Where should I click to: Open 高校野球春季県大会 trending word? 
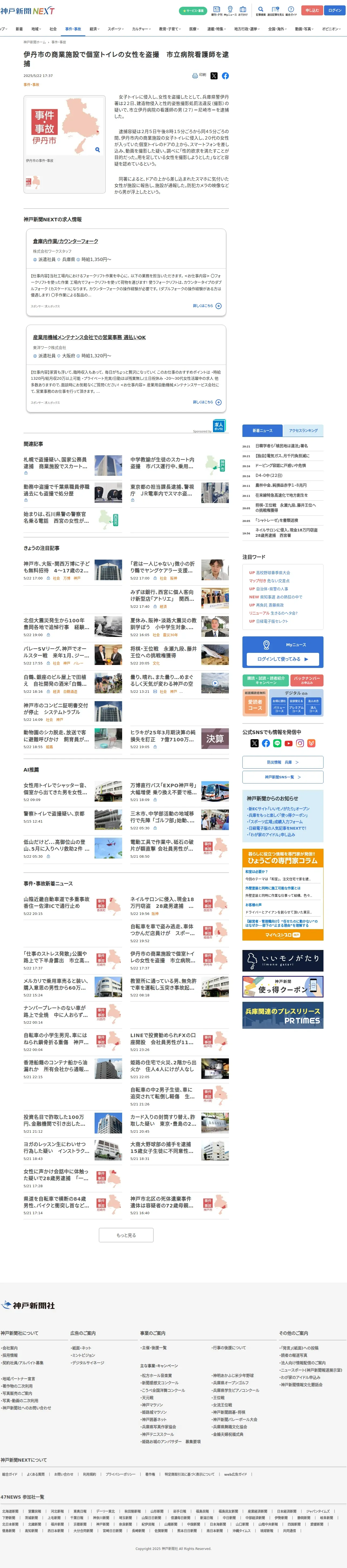273,573
